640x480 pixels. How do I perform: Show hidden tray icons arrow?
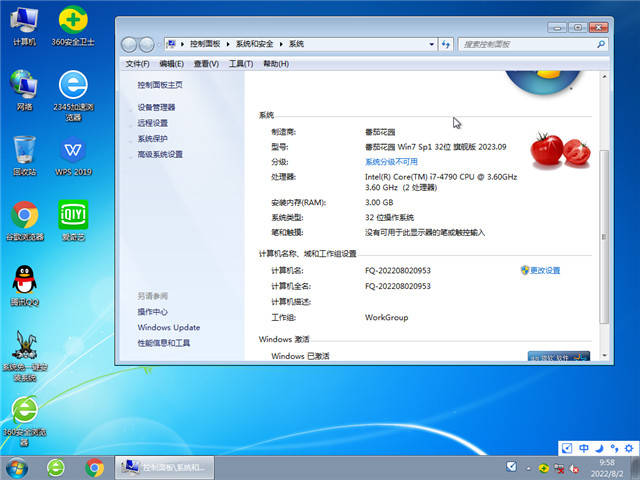tap(529, 469)
